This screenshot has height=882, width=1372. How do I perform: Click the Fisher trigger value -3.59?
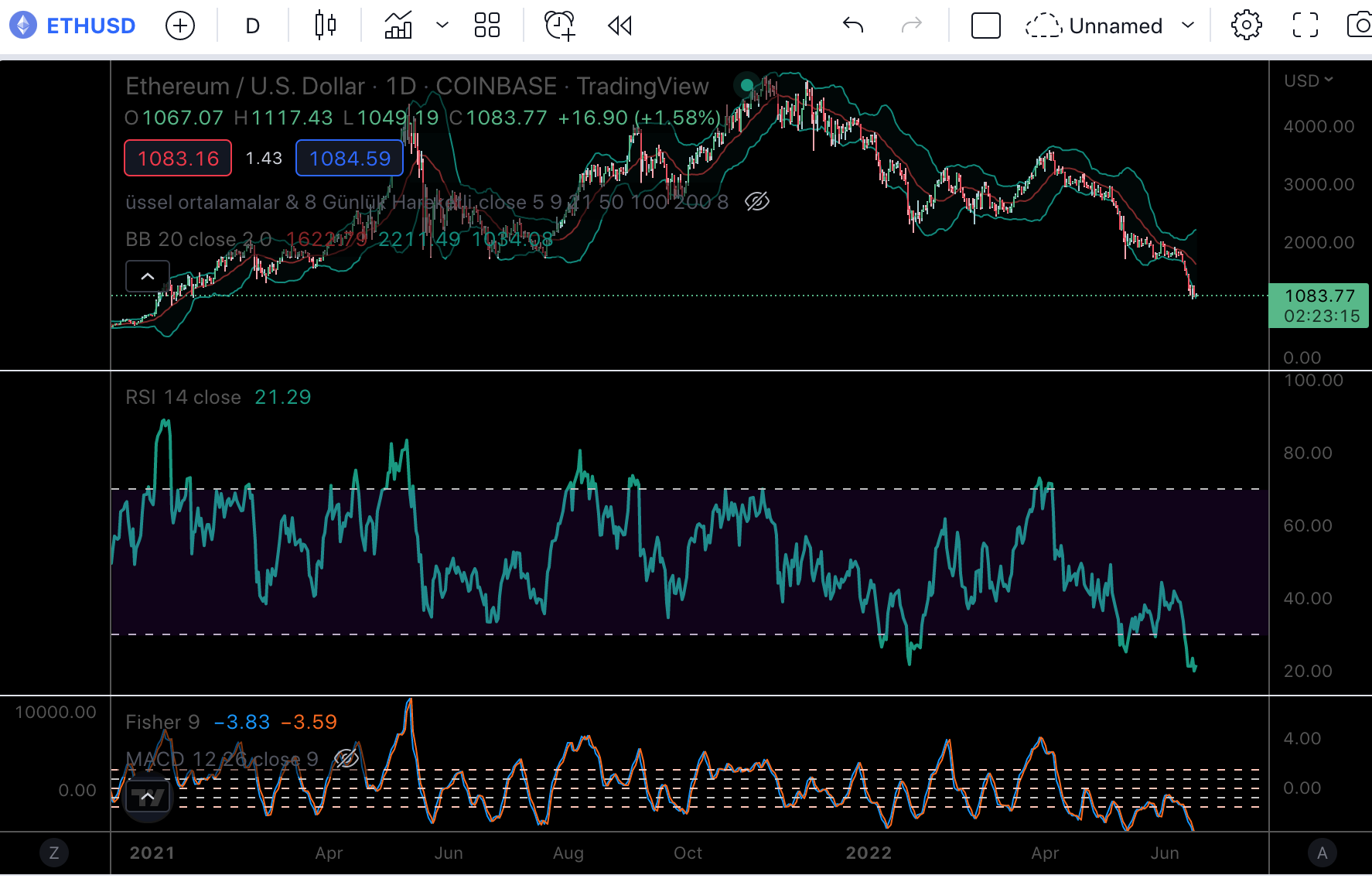point(309,722)
